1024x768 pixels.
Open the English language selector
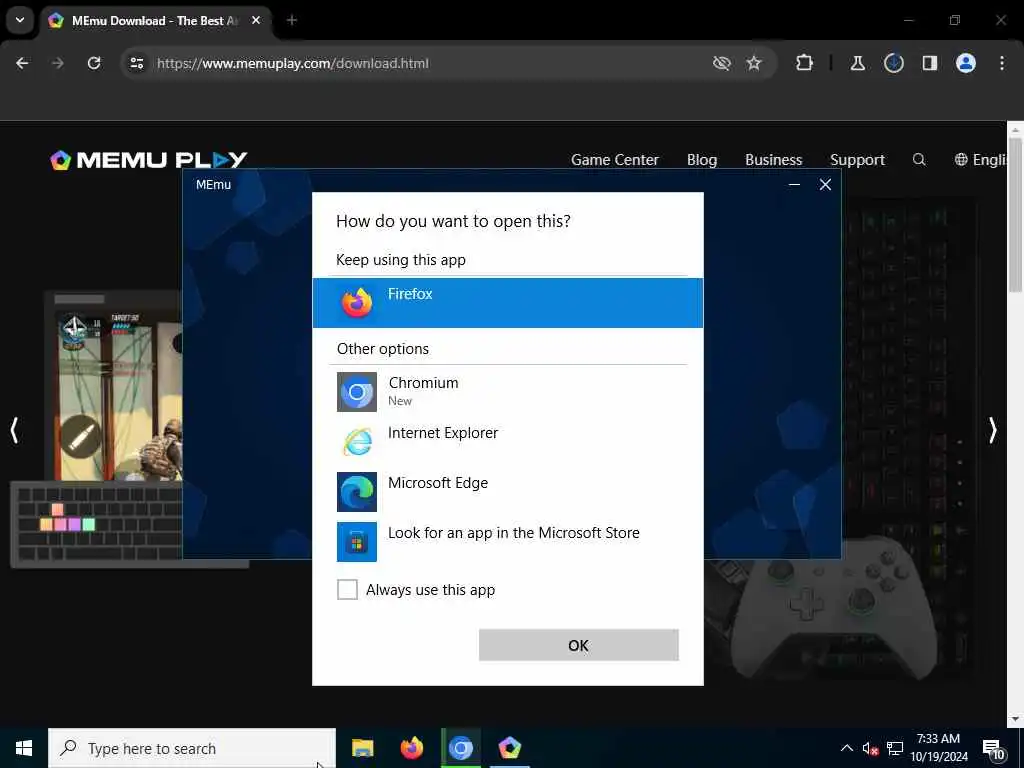point(982,160)
